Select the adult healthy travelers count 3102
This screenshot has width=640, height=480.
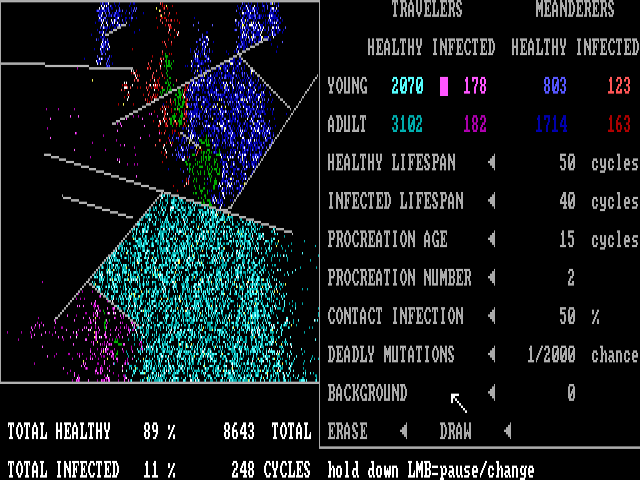click(x=407, y=125)
